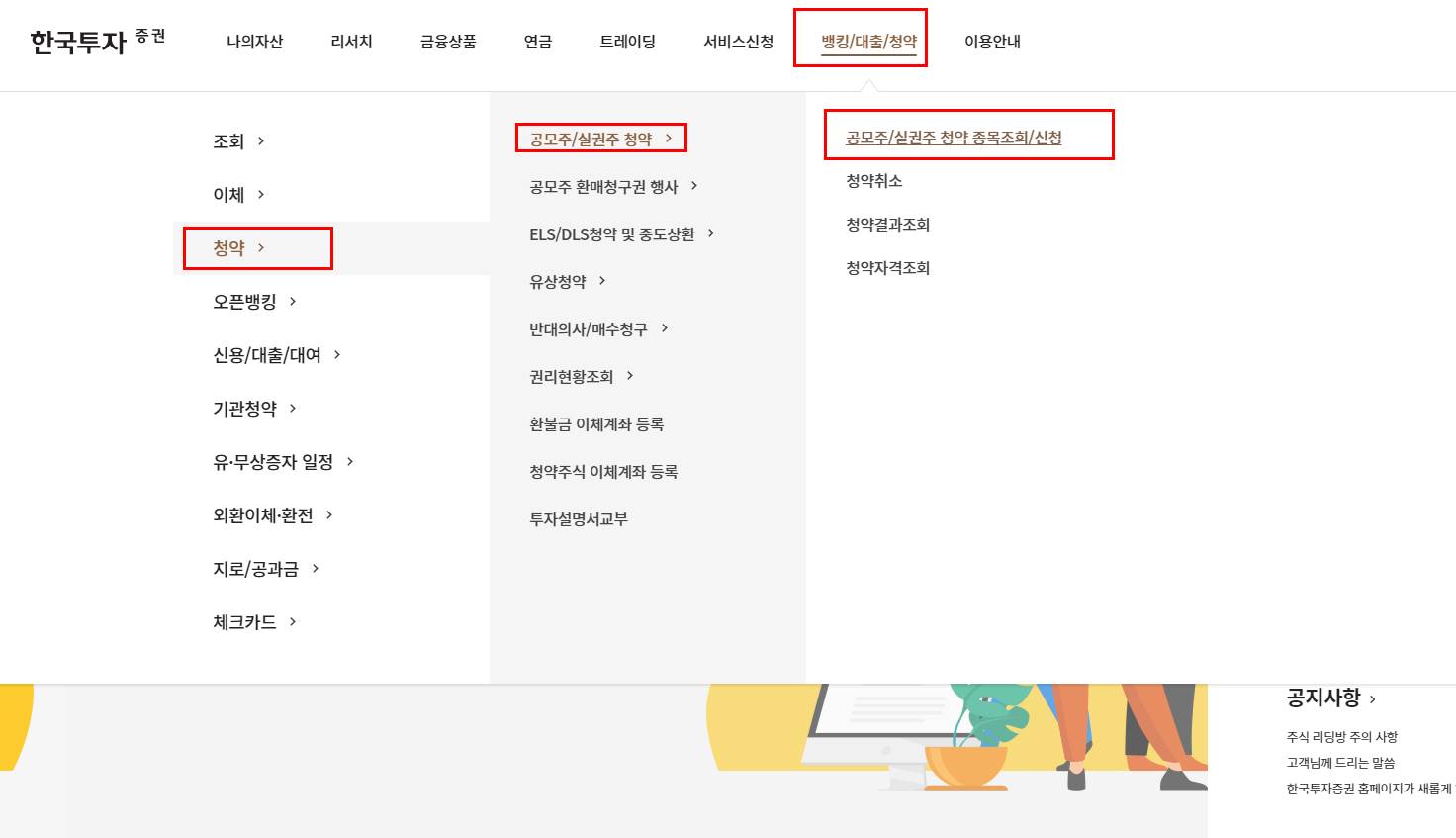Switch to the 트레이딩 menu tab
Screen dimensions: 1456x838
click(x=627, y=41)
